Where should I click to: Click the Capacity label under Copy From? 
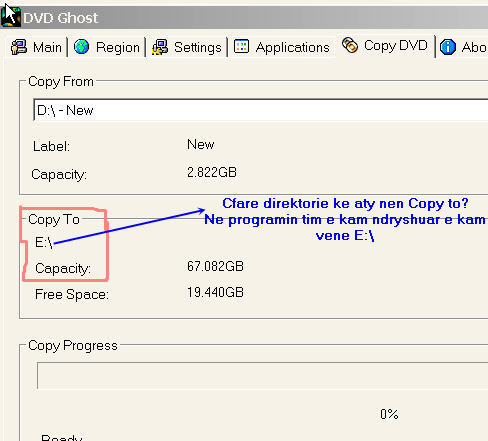(59, 174)
